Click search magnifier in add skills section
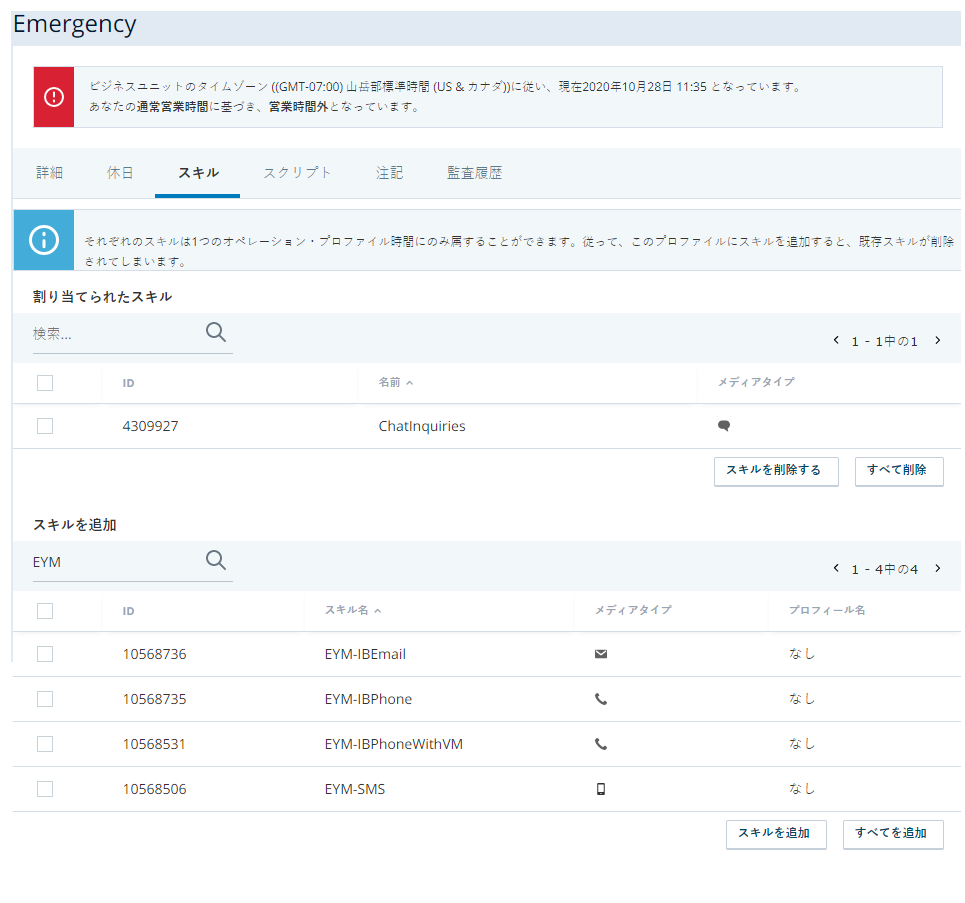Viewport: 965px width, 903px height. pos(215,560)
